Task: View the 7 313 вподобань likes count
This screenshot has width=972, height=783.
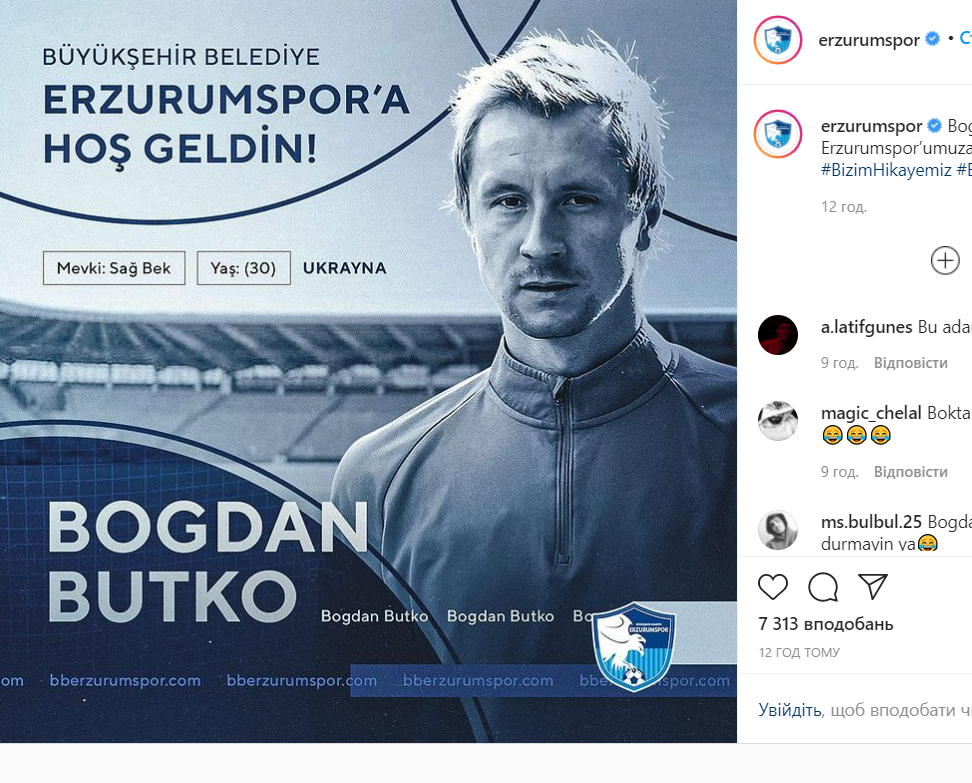Action: tap(826, 624)
